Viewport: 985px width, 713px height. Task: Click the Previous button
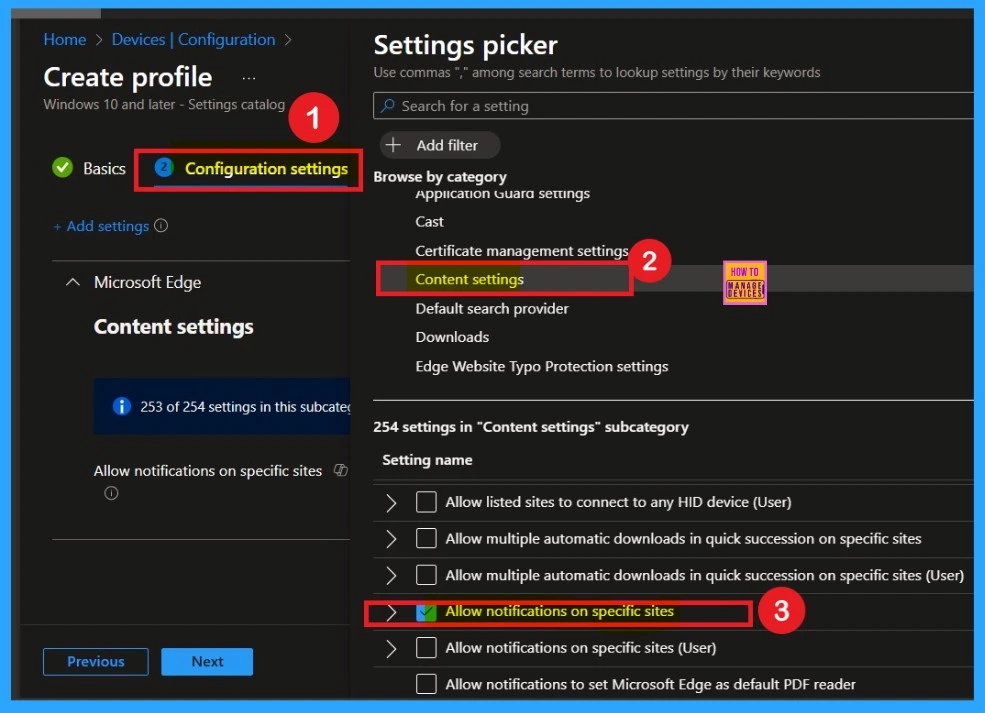tap(95, 661)
